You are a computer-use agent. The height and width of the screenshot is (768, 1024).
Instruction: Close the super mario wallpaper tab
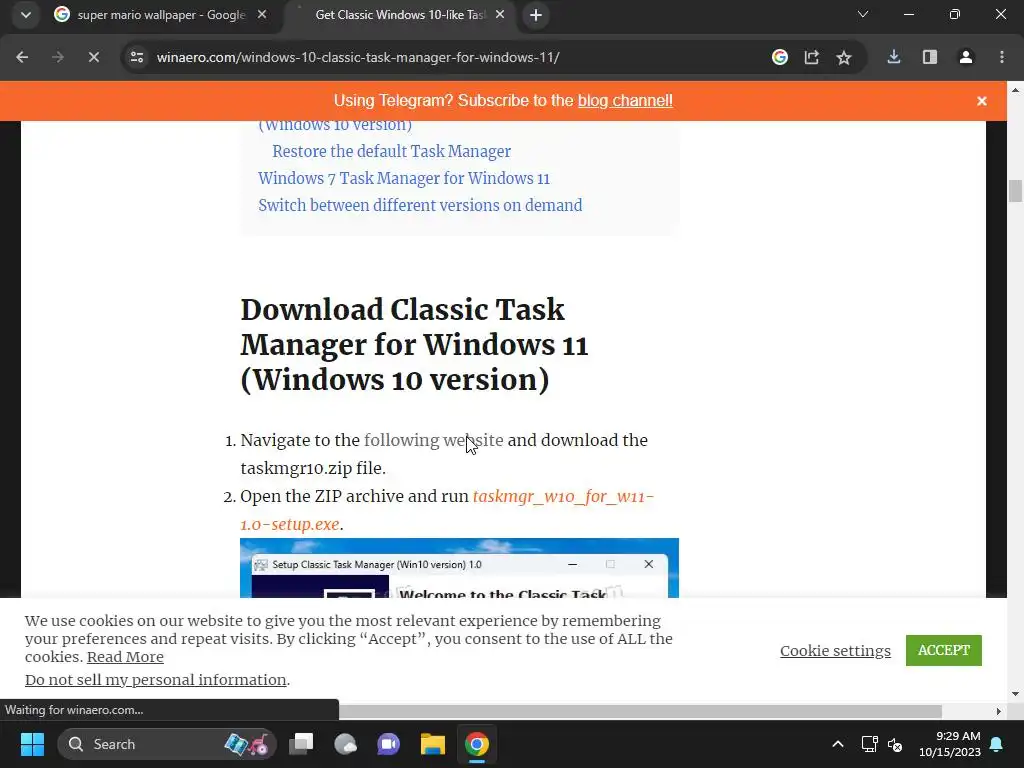pyautogui.click(x=262, y=14)
